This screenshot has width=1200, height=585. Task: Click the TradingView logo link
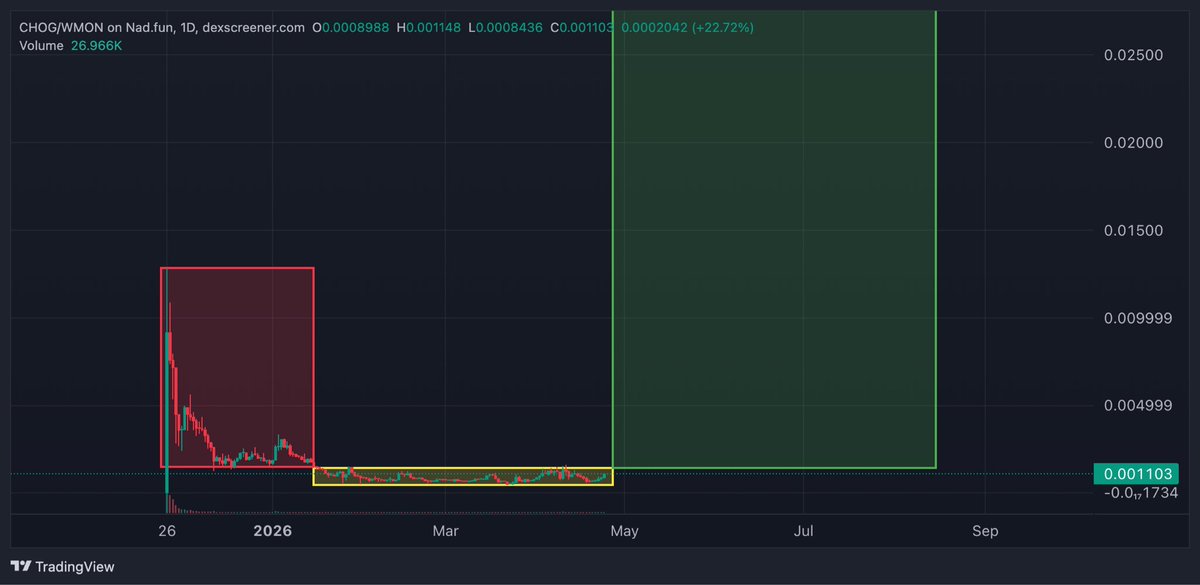click(x=63, y=566)
